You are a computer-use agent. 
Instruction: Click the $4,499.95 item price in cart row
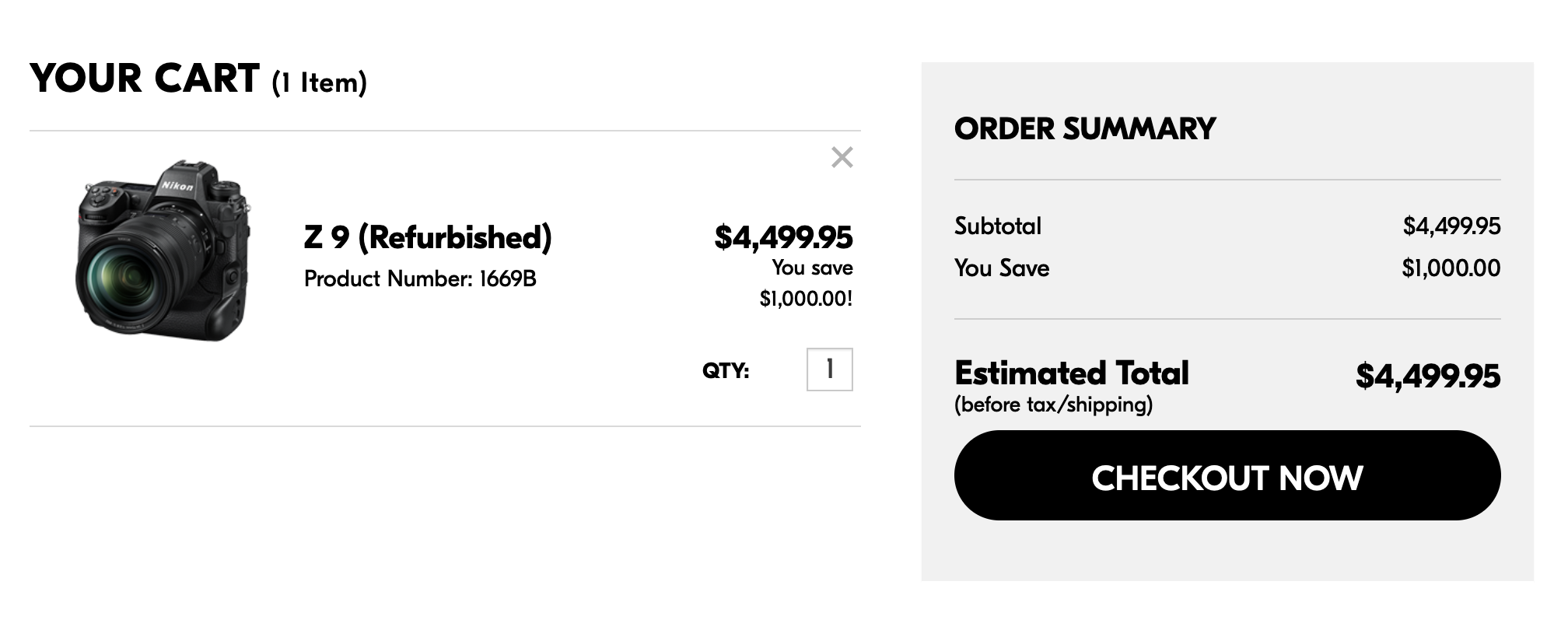pos(783,237)
